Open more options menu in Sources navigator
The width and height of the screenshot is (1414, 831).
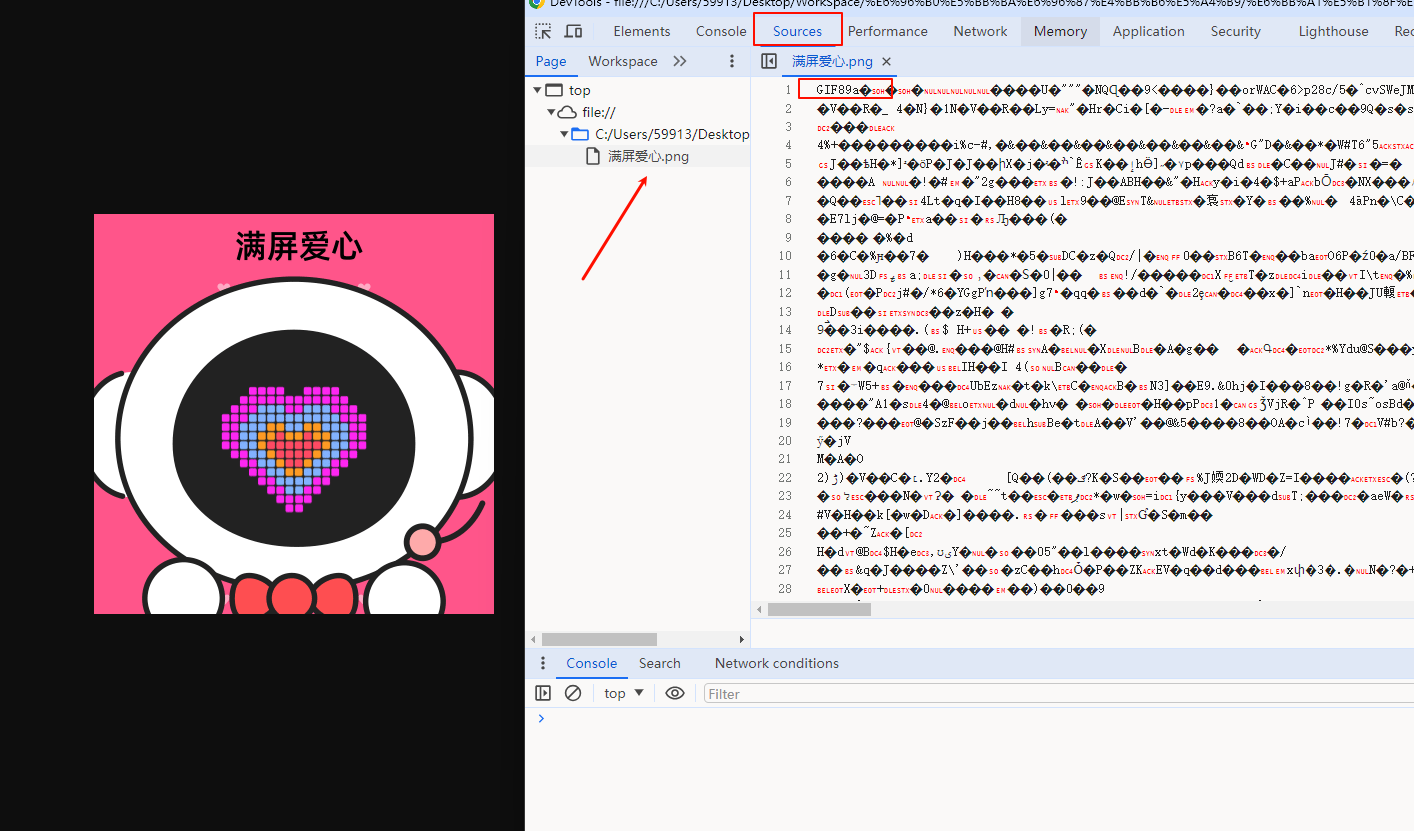732,61
